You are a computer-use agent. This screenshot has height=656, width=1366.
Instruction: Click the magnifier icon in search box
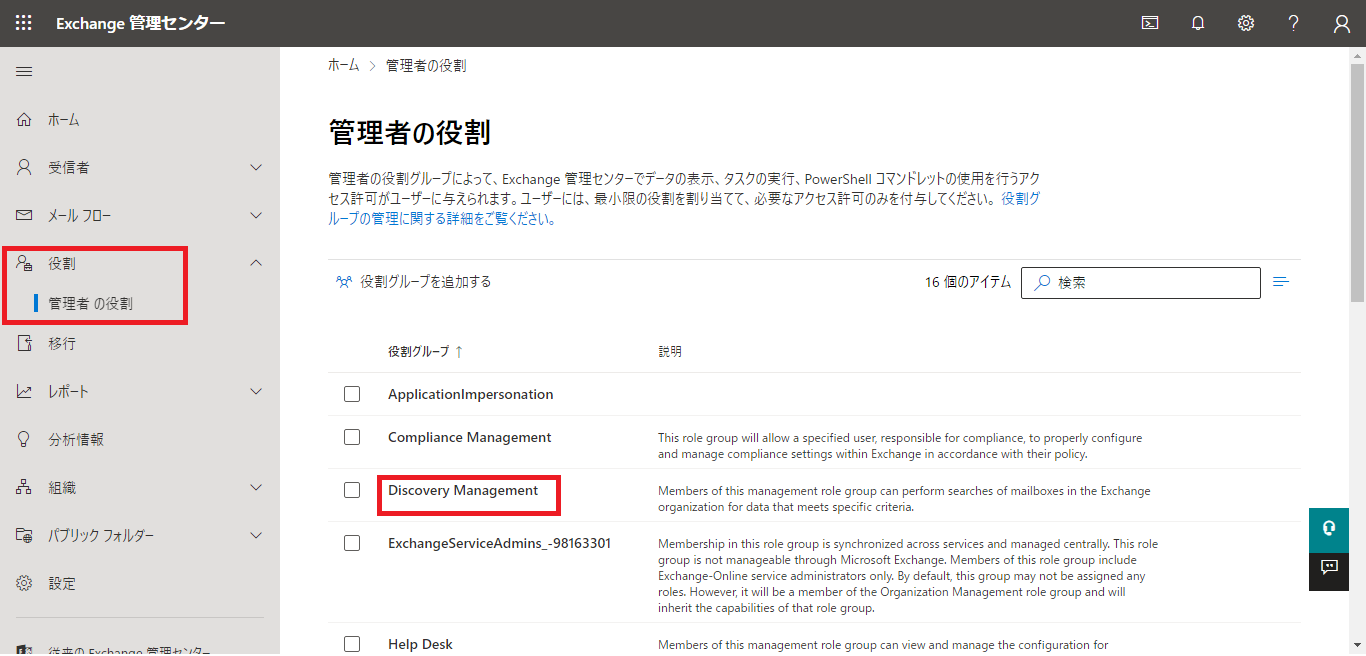coord(1042,283)
